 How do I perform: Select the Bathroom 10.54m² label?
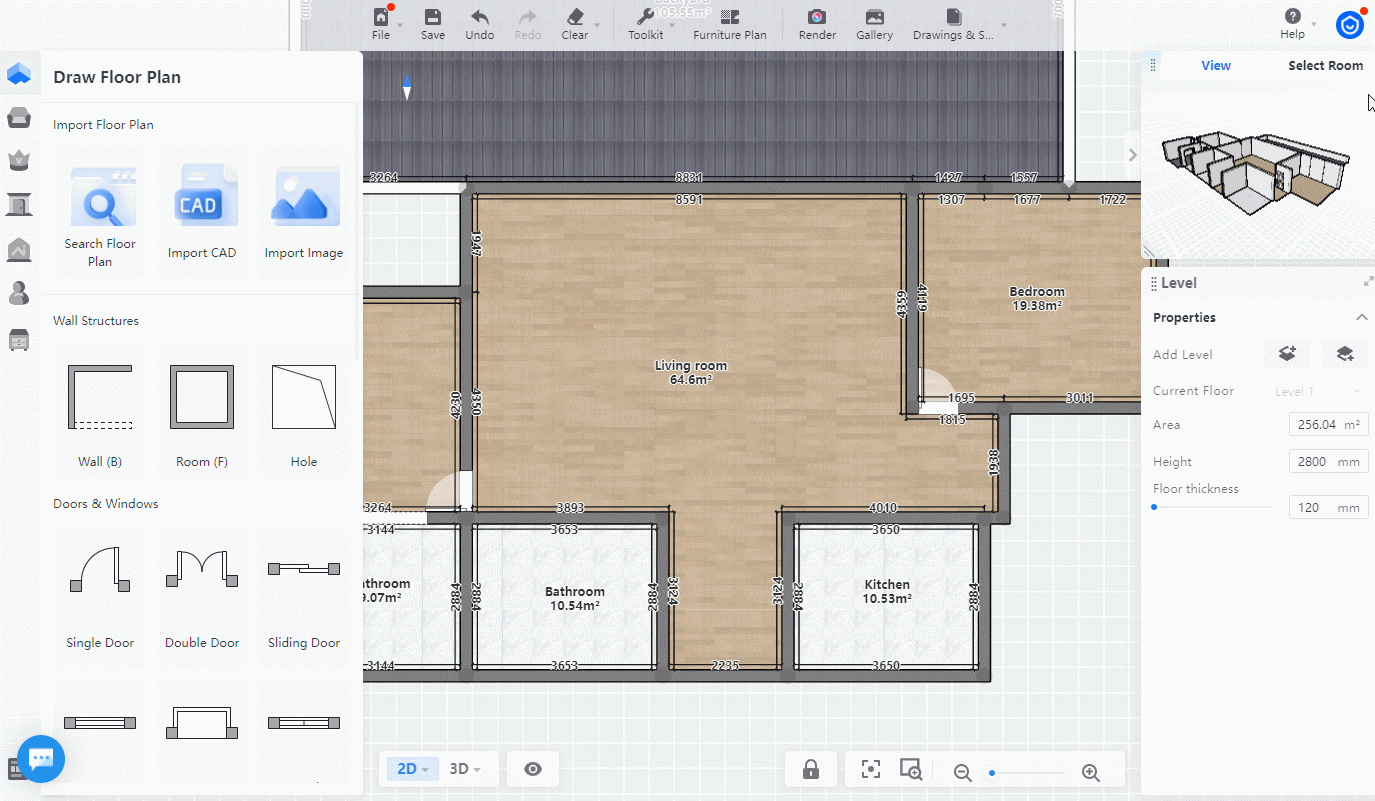point(575,598)
